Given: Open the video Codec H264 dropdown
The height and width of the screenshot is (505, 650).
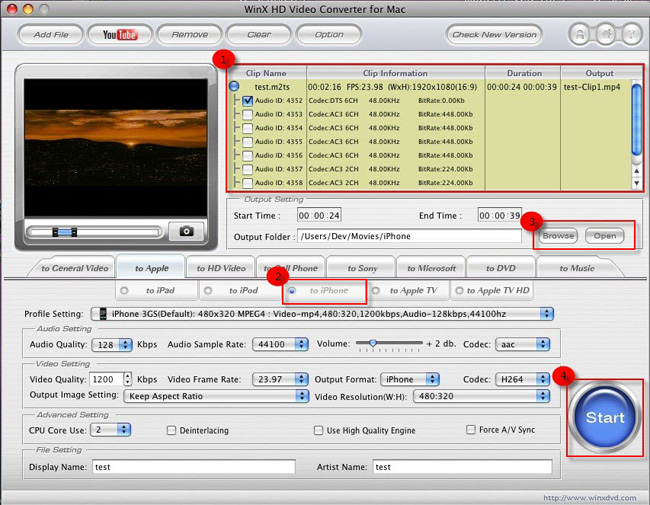Looking at the screenshot, I should [523, 379].
